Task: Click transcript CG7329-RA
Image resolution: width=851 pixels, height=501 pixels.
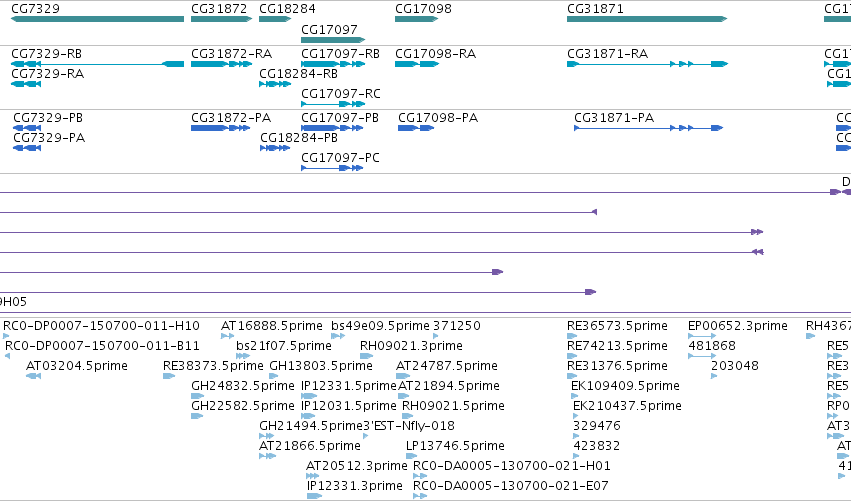Action: (26, 84)
